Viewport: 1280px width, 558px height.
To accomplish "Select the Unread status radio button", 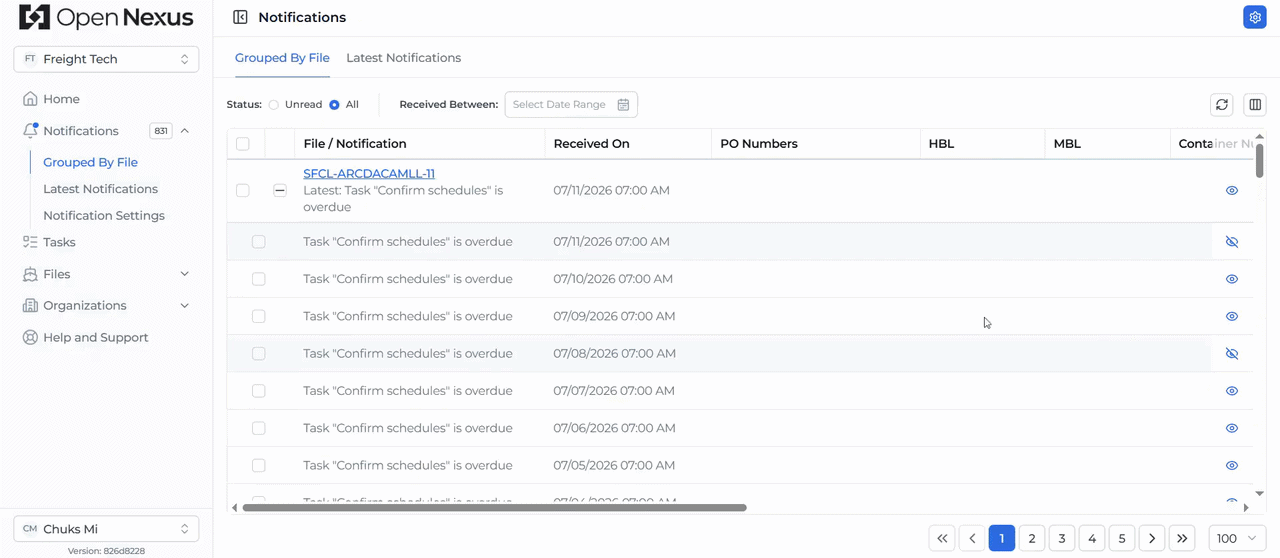I will [273, 105].
